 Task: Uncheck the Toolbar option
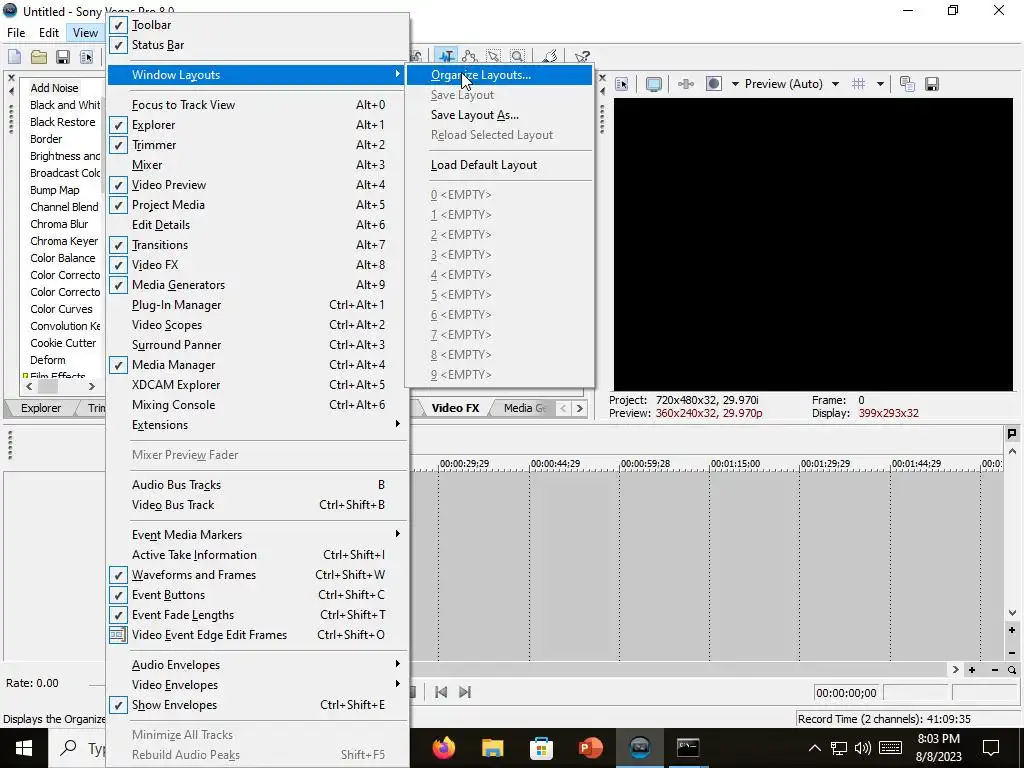(x=258, y=25)
